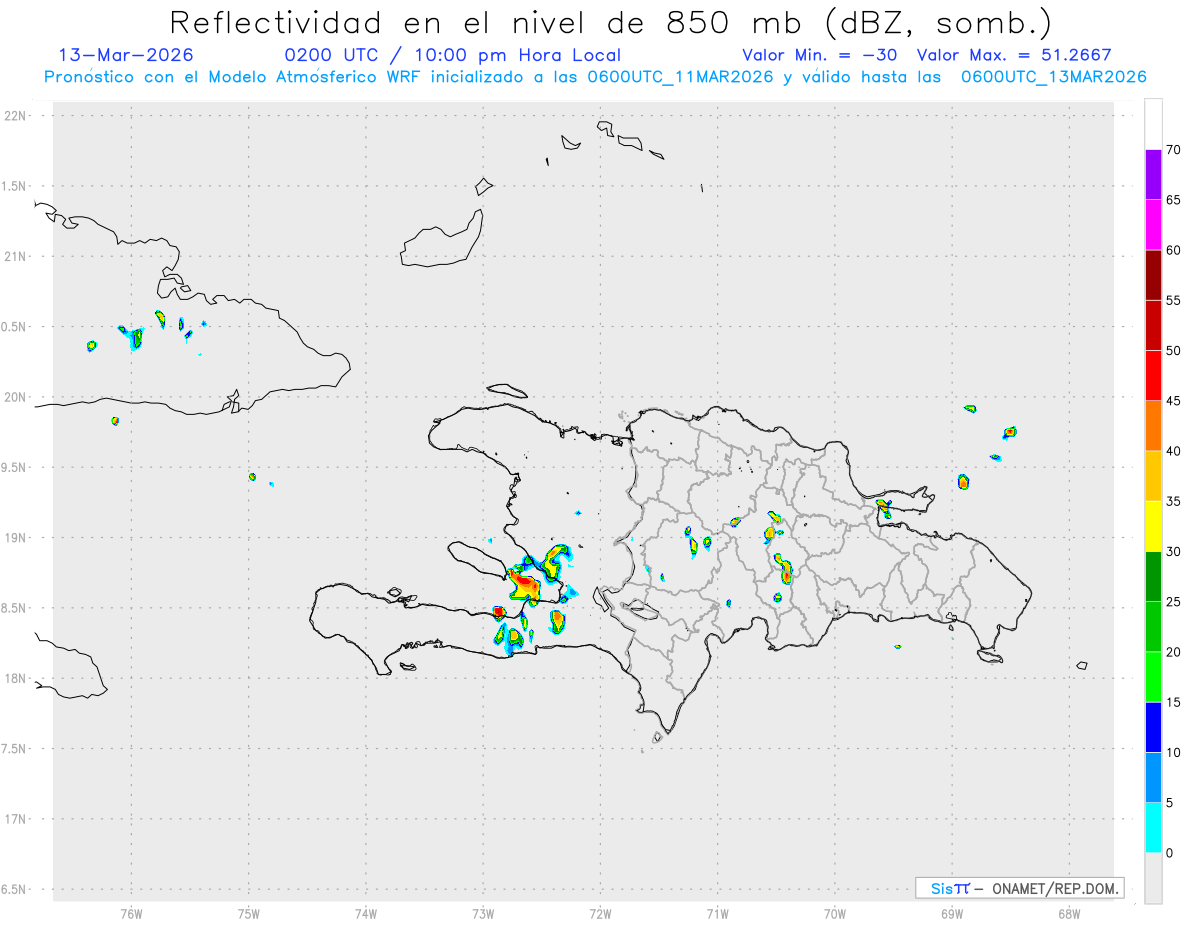This screenshot has height=927, width=1200.
Task: Click the longitude label '68W'
Action: pyautogui.click(x=1069, y=913)
